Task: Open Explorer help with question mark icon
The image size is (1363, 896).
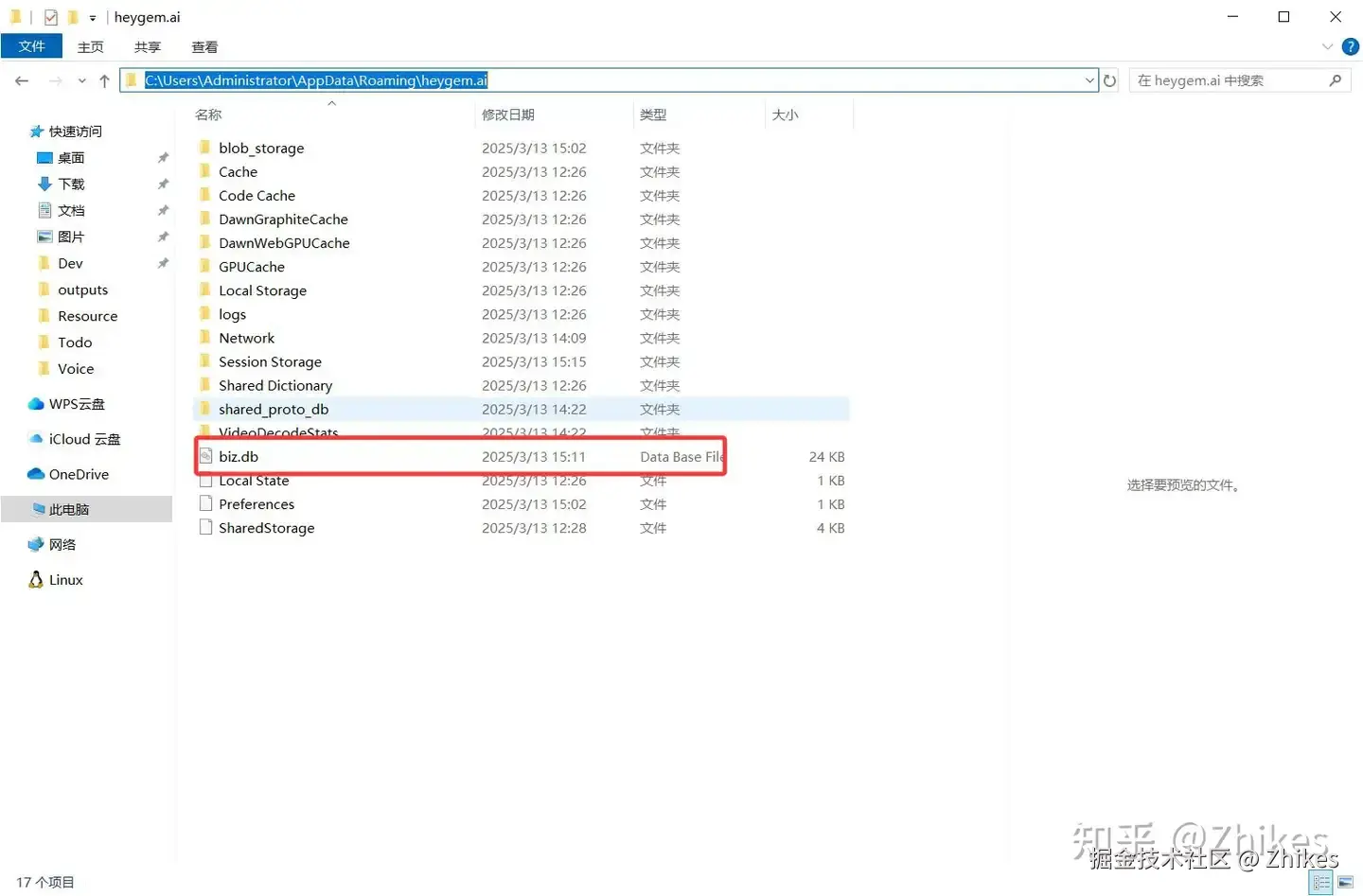Action: [1351, 46]
